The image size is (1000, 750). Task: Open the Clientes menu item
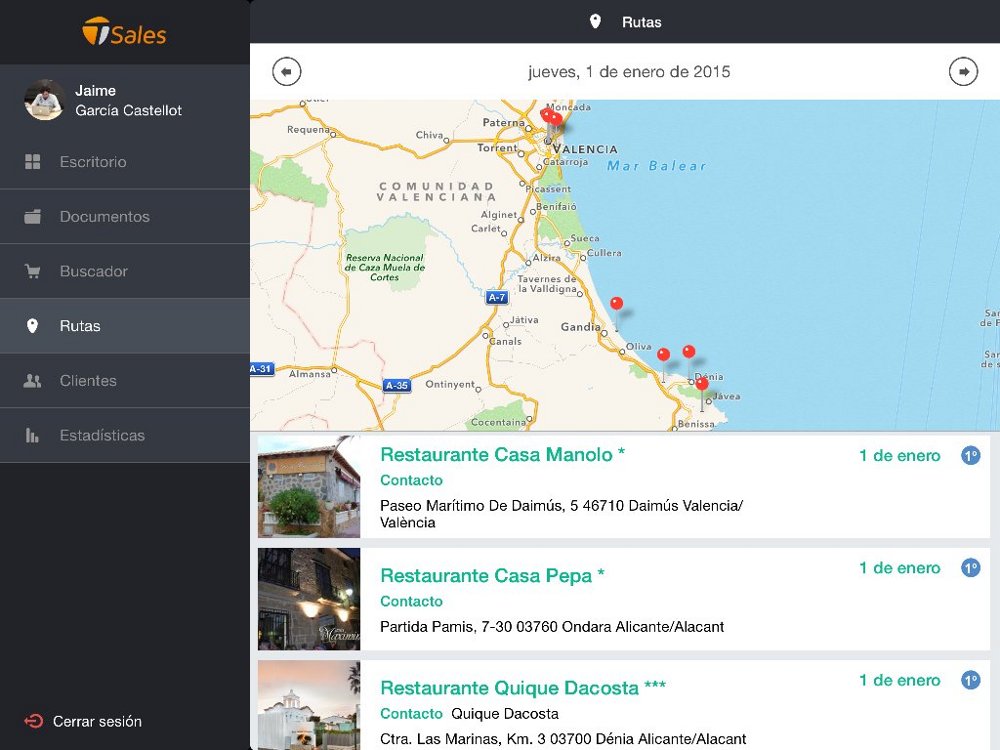125,381
